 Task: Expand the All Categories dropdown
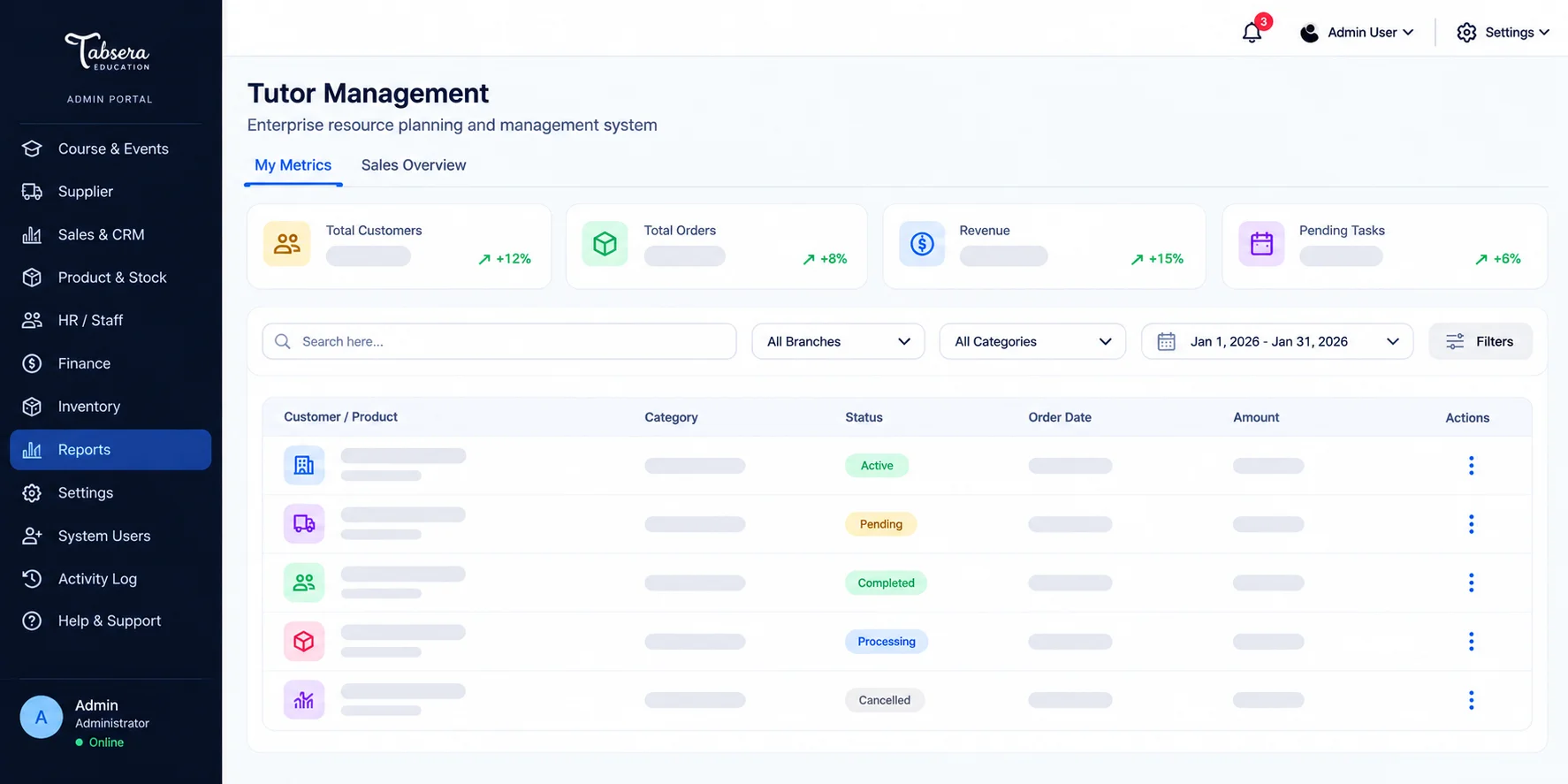click(1032, 341)
